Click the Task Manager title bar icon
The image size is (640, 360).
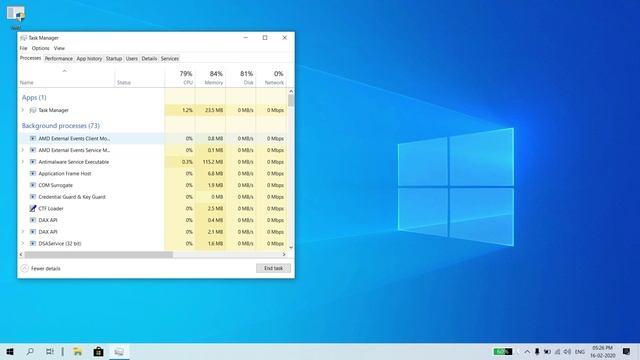23,38
